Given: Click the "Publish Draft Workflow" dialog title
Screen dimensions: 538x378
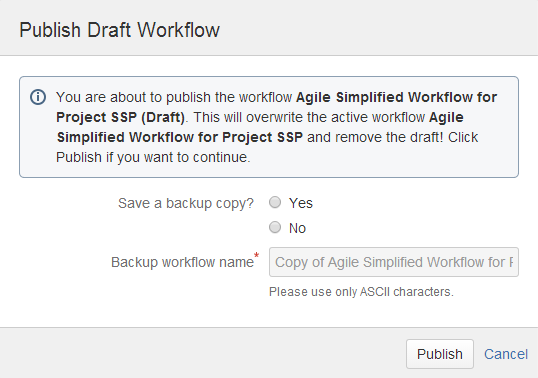Looking at the screenshot, I should [119, 30].
